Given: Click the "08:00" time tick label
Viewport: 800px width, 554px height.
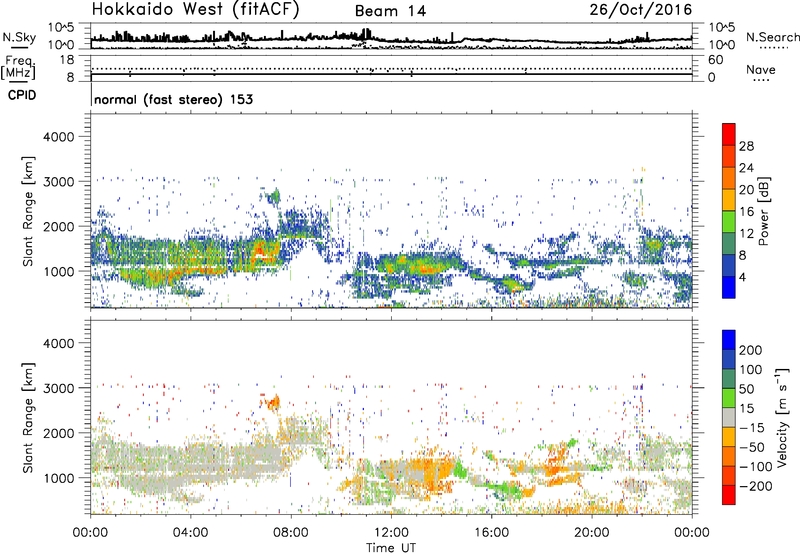Looking at the screenshot, I should point(291,533).
